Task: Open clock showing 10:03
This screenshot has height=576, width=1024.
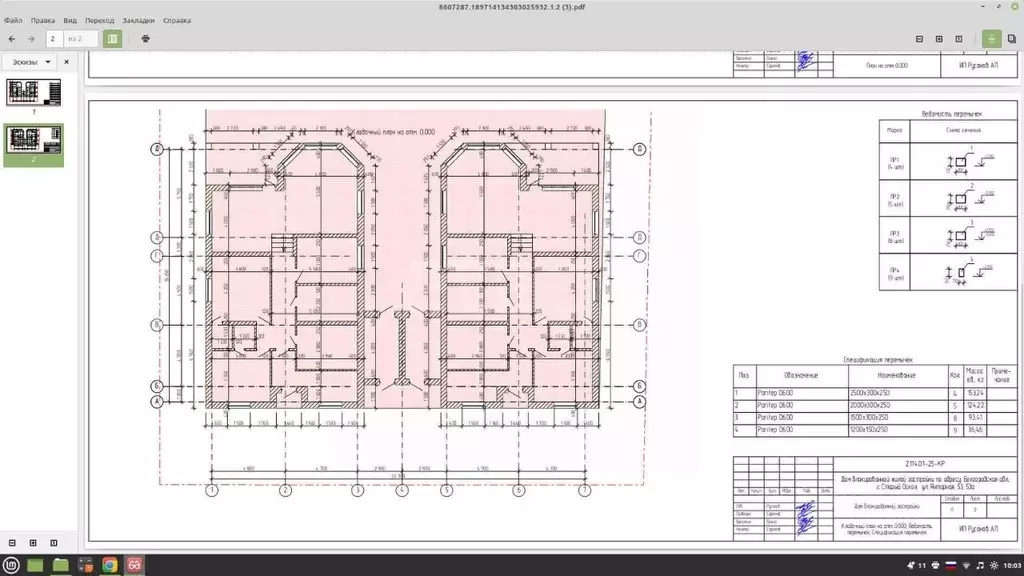Action: click(x=1012, y=566)
